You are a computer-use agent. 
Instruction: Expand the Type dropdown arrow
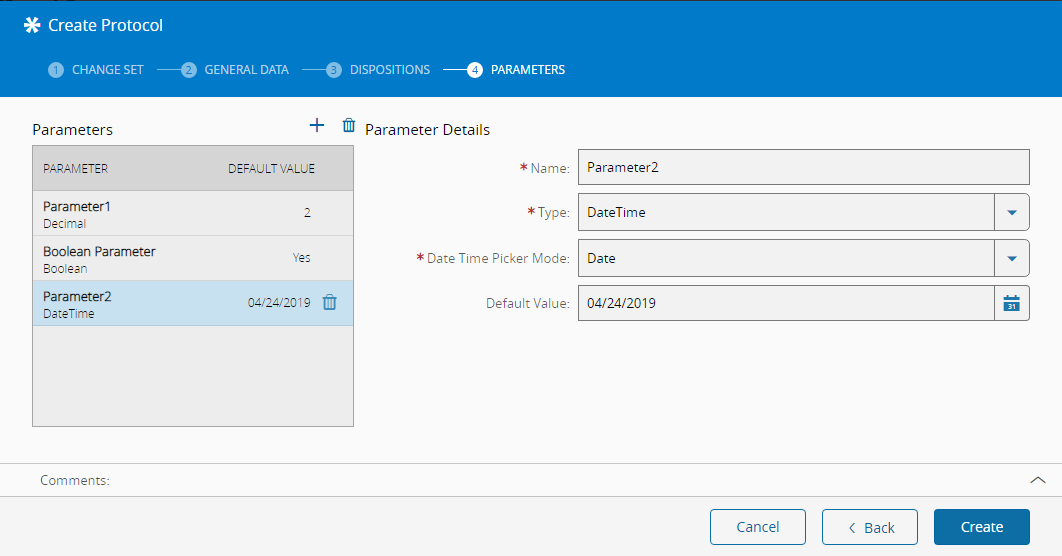pos(1011,212)
